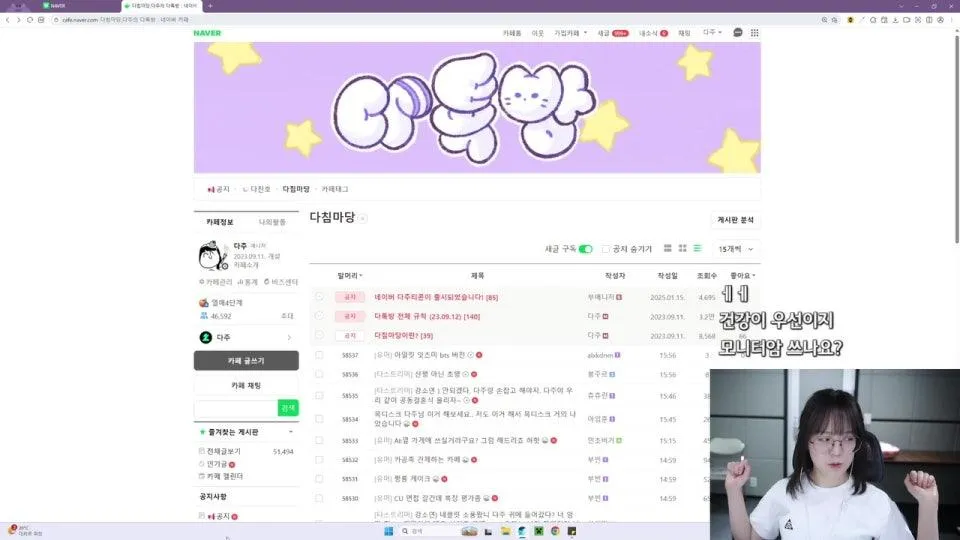Click the member count 46,592 icon
The width and height of the screenshot is (960, 540).
pos(204,316)
